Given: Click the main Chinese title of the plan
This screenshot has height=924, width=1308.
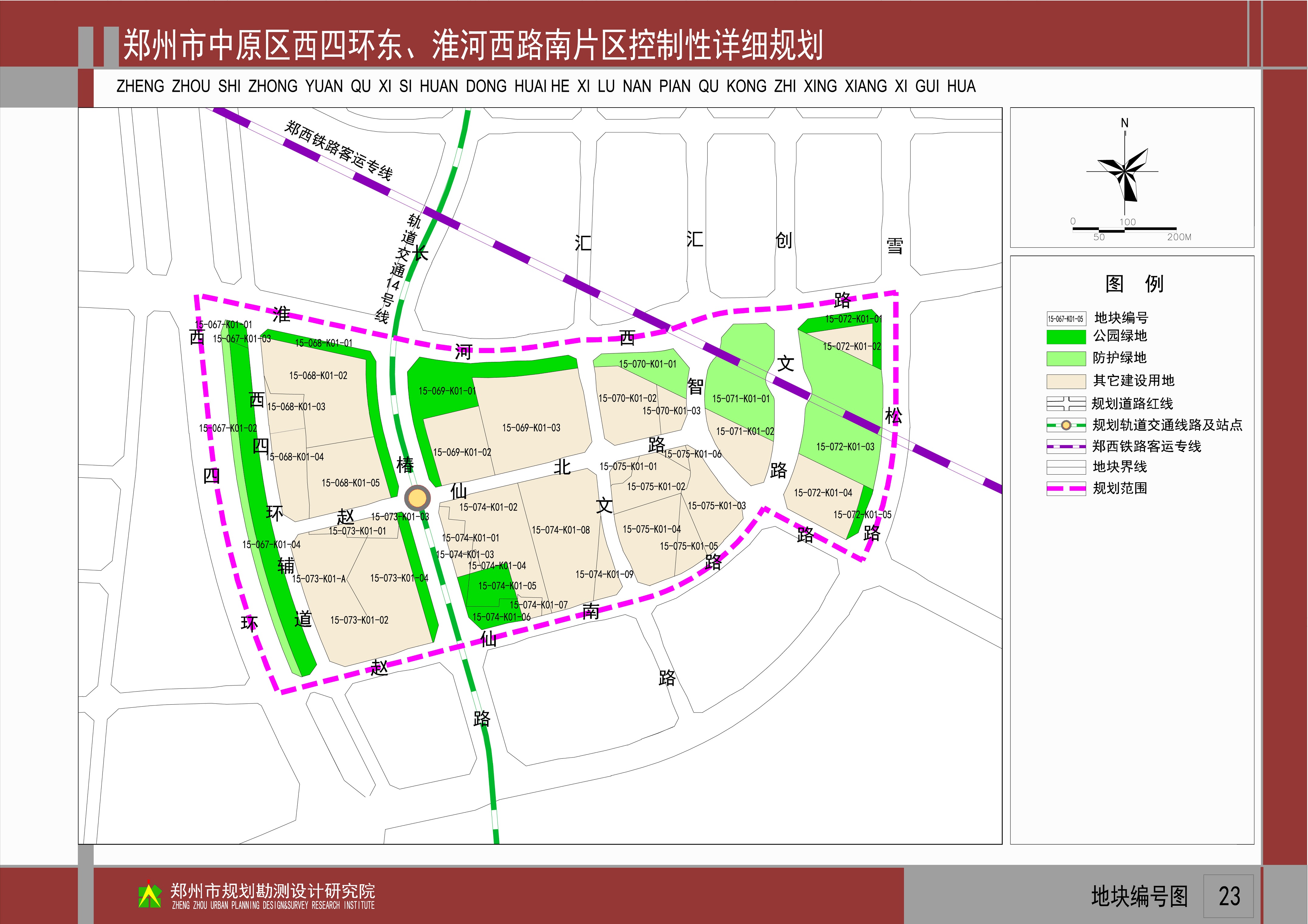Looking at the screenshot, I should click(x=473, y=45).
